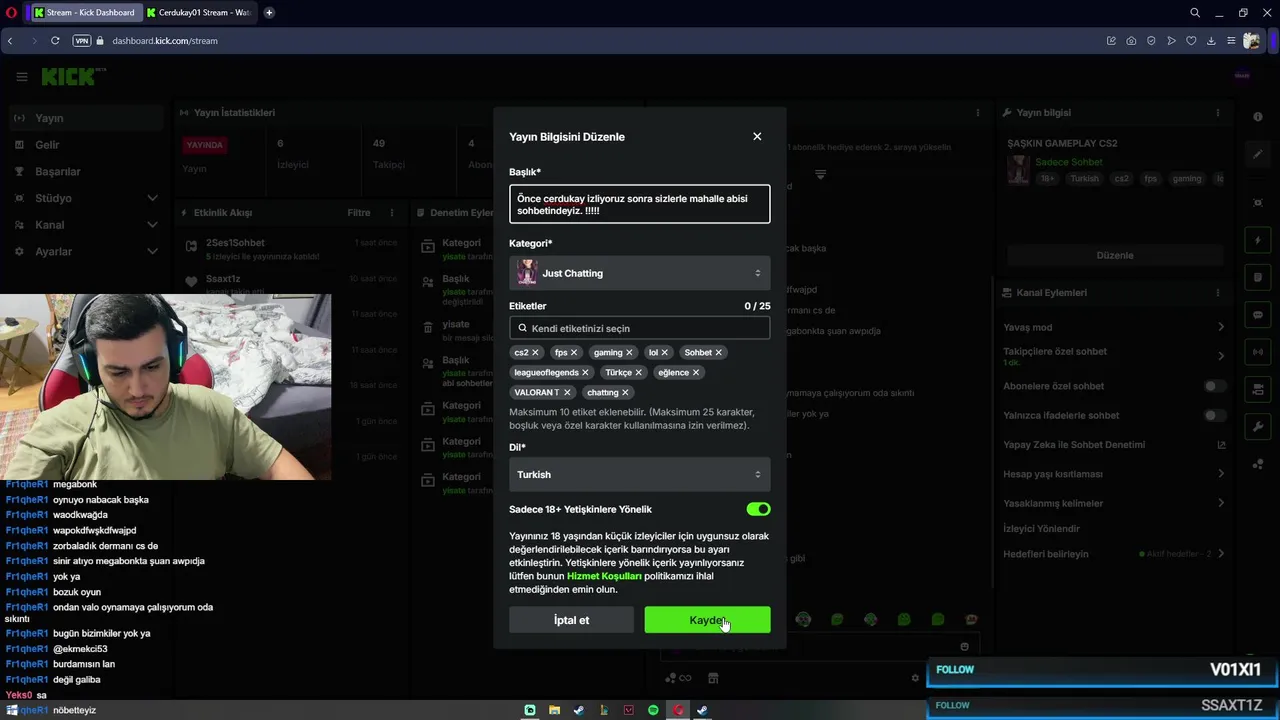Switch to Cerdukay01 Stream browser tab
Viewport: 1280px width, 720px height.
[x=200, y=13]
